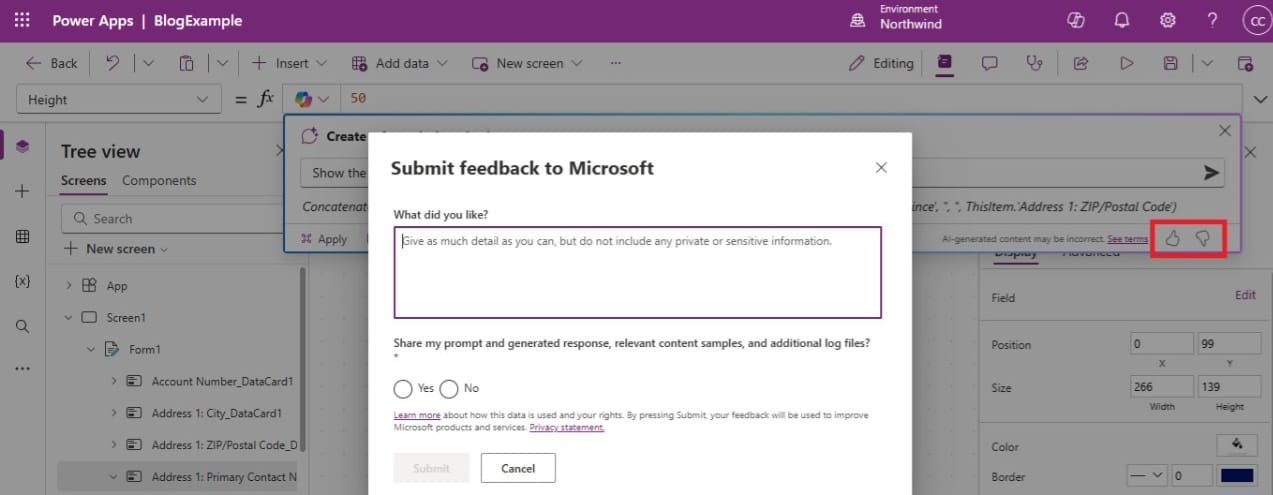
Task: Switch to the Components tab
Action: (x=159, y=181)
